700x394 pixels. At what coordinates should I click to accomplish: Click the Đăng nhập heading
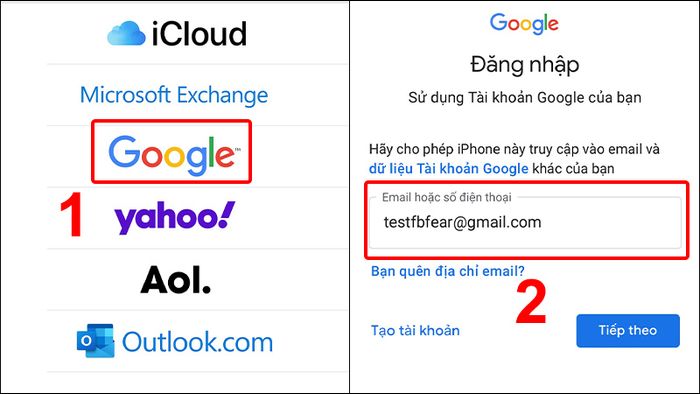[525, 65]
